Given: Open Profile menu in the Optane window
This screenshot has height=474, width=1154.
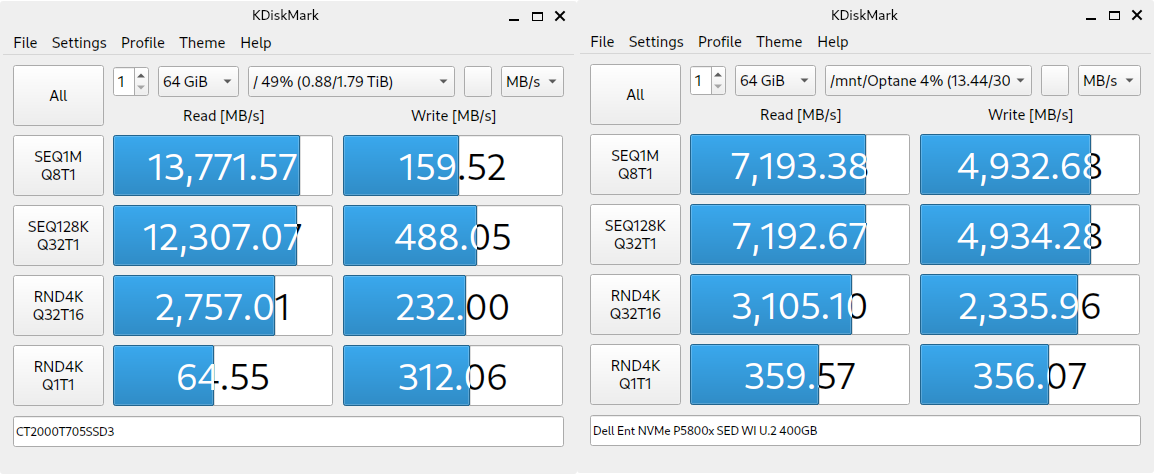Looking at the screenshot, I should pyautogui.click(x=719, y=42).
